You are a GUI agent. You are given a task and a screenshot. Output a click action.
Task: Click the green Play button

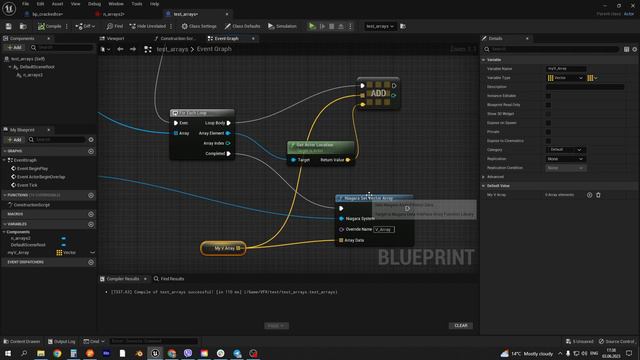click(312, 26)
